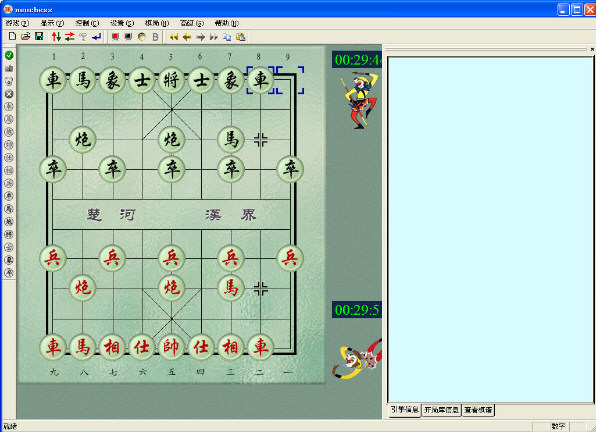This screenshot has height=432, width=596.
Task: Swap sides using red-green horizontal arrows
Action: pos(70,36)
